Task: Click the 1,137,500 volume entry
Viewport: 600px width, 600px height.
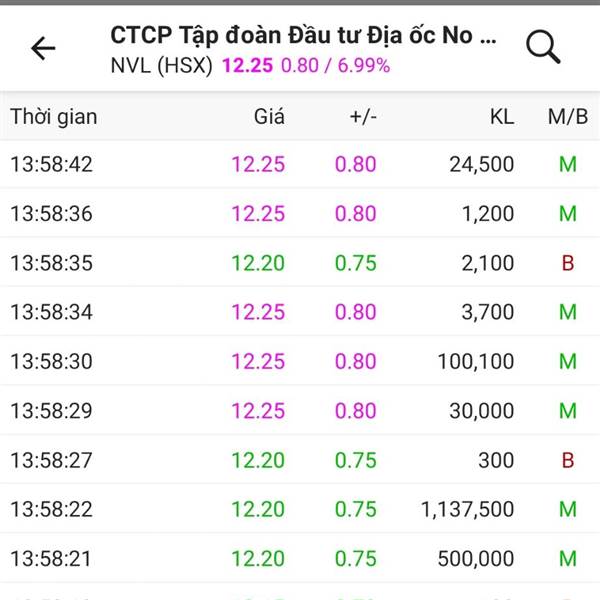Action: click(467, 509)
